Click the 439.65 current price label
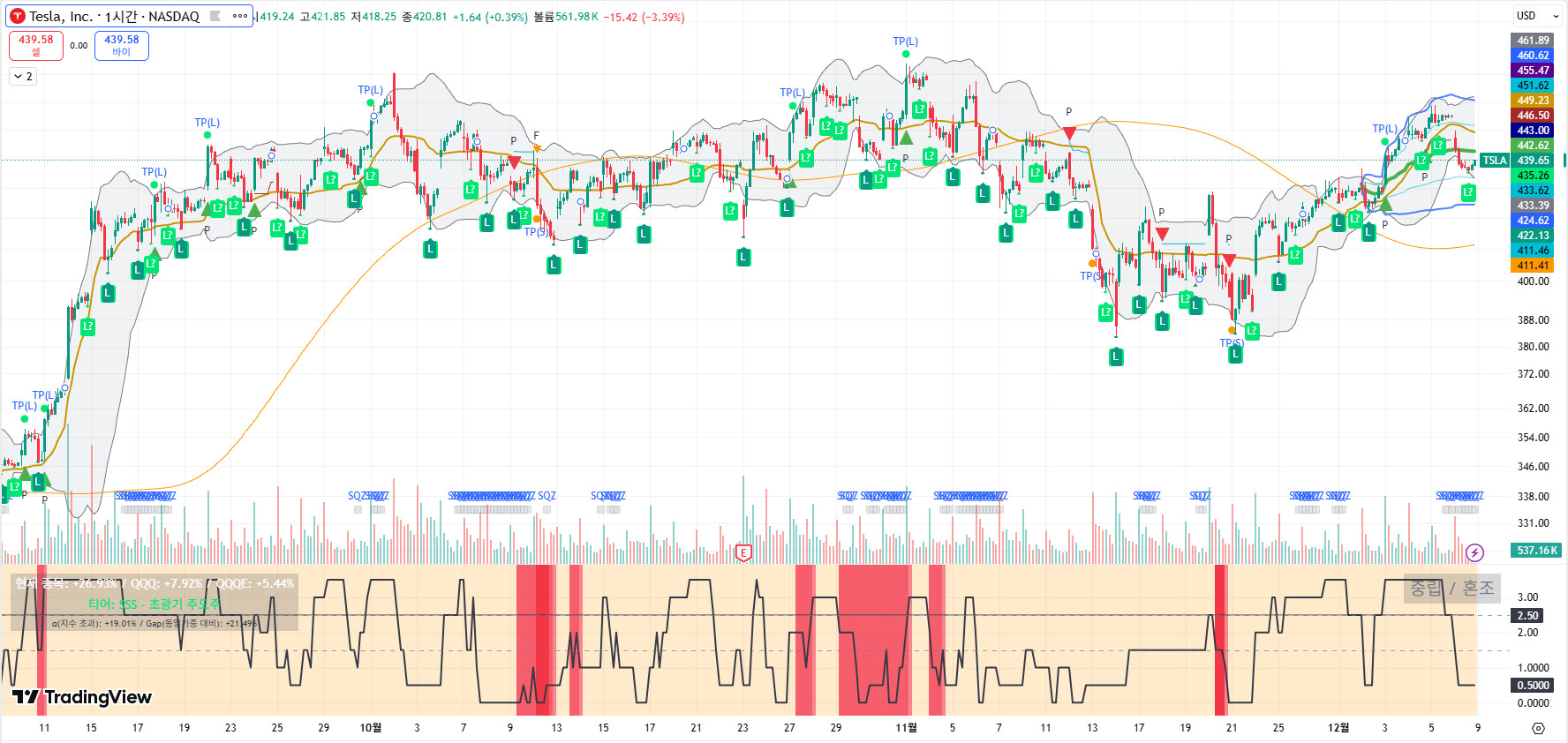The height and width of the screenshot is (743, 1568). tap(1533, 161)
